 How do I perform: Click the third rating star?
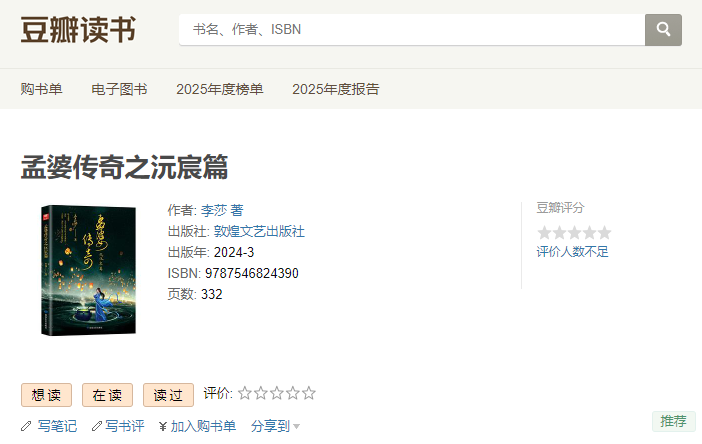point(277,394)
